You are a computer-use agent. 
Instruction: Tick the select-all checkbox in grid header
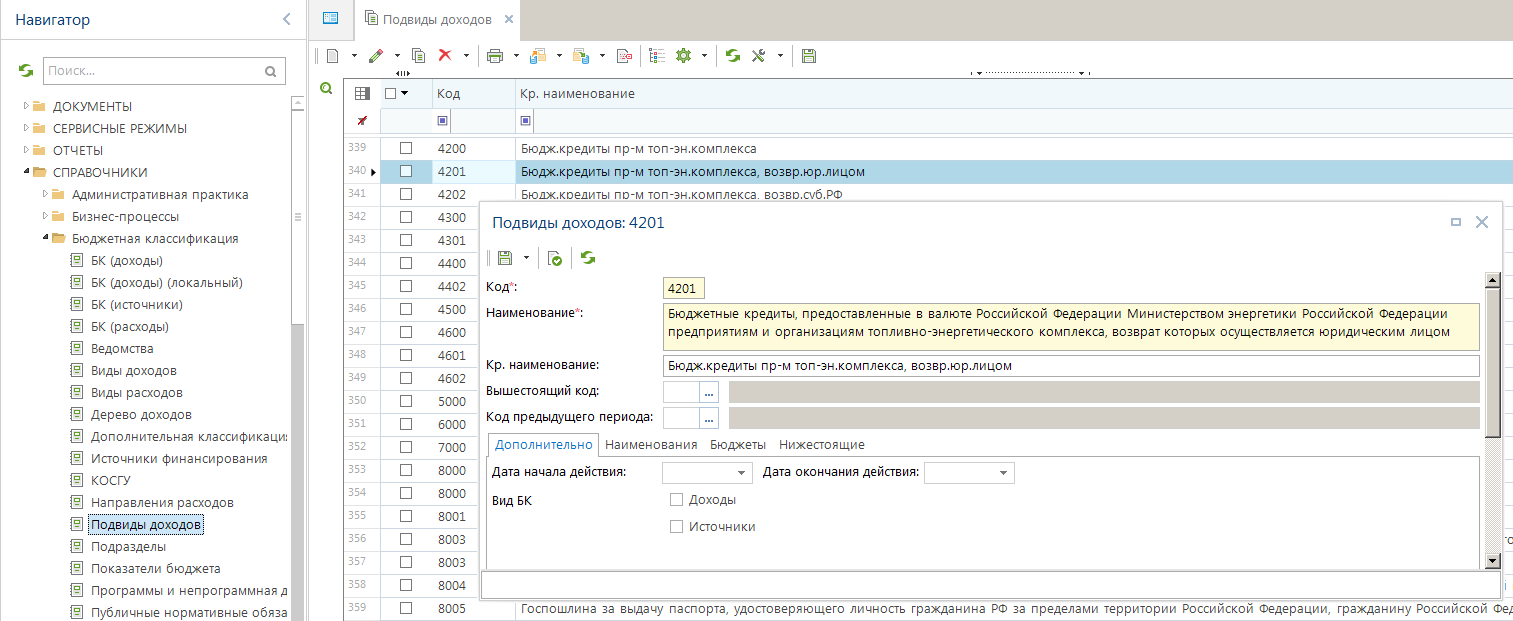(x=391, y=93)
